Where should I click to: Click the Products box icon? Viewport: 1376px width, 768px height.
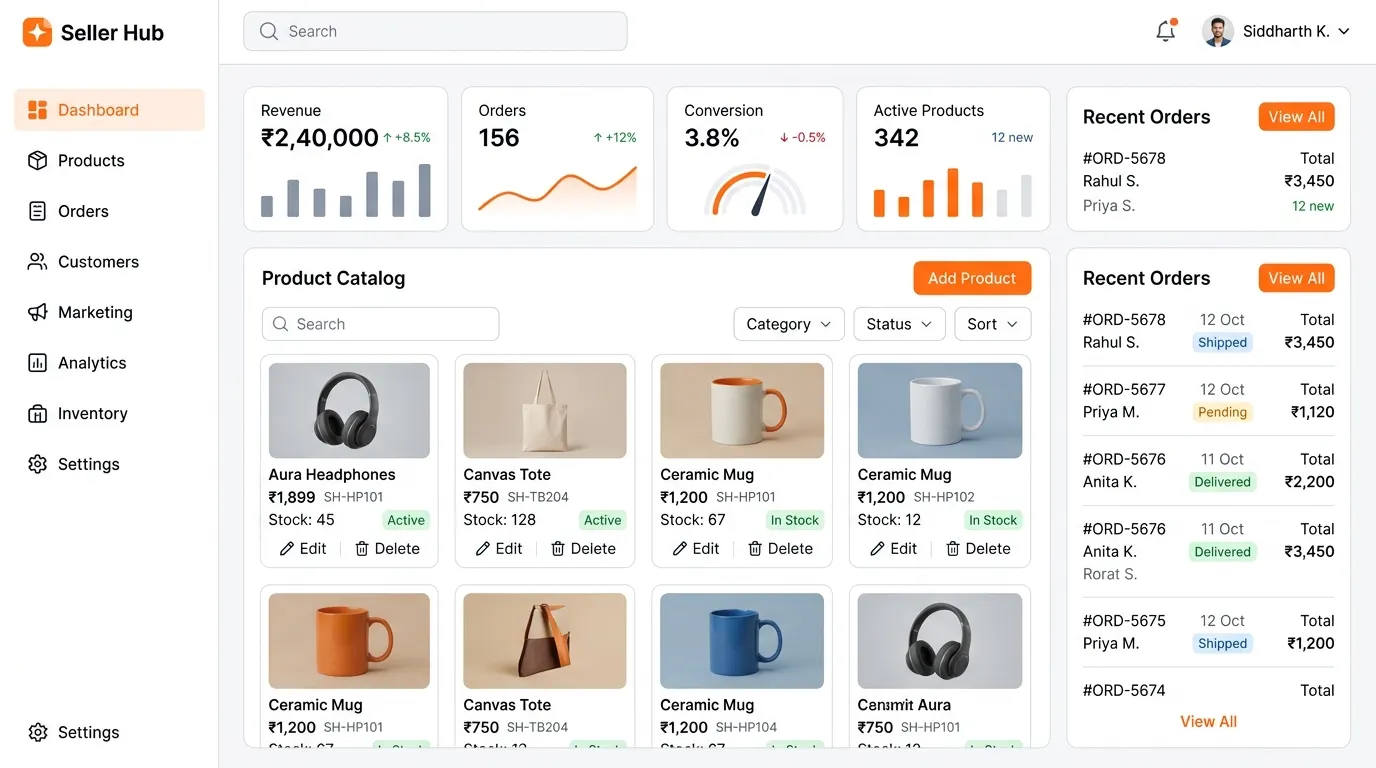tap(37, 160)
